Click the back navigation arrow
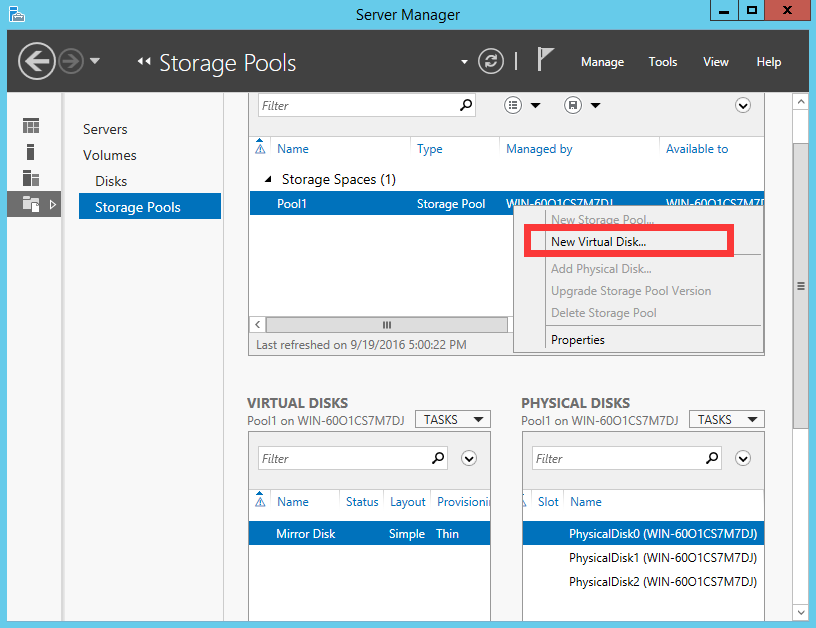816x628 pixels. (x=37, y=62)
